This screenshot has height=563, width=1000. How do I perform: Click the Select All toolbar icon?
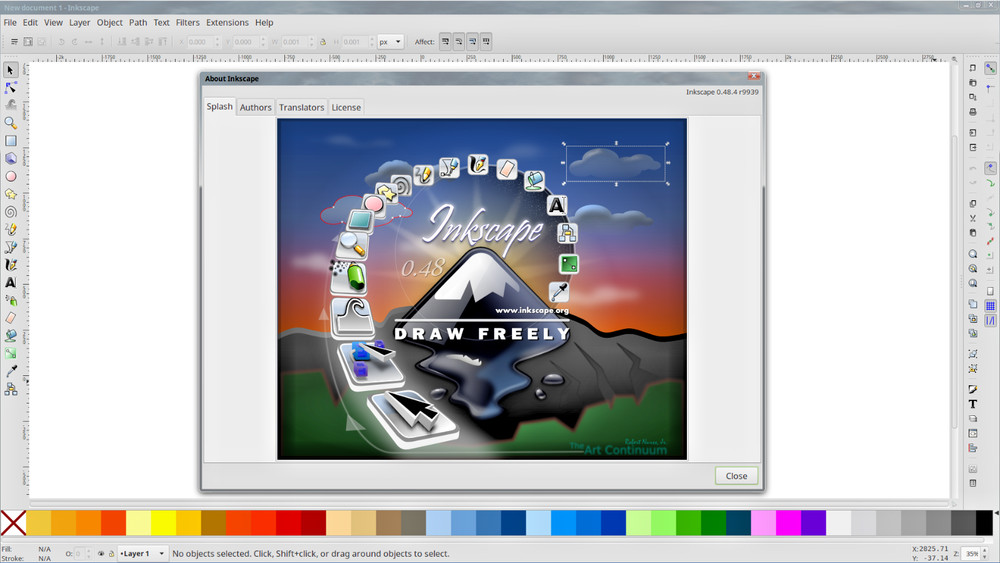14,41
